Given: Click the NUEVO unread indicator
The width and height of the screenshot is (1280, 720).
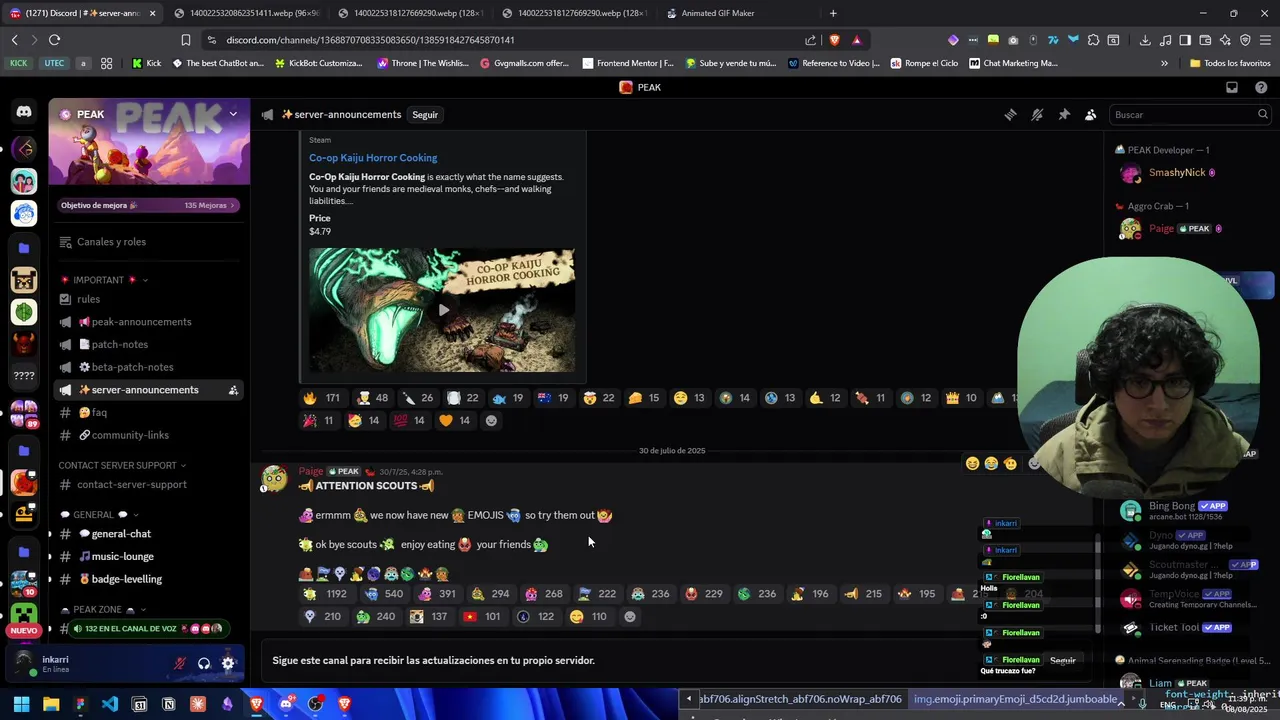Looking at the screenshot, I should (24, 630).
